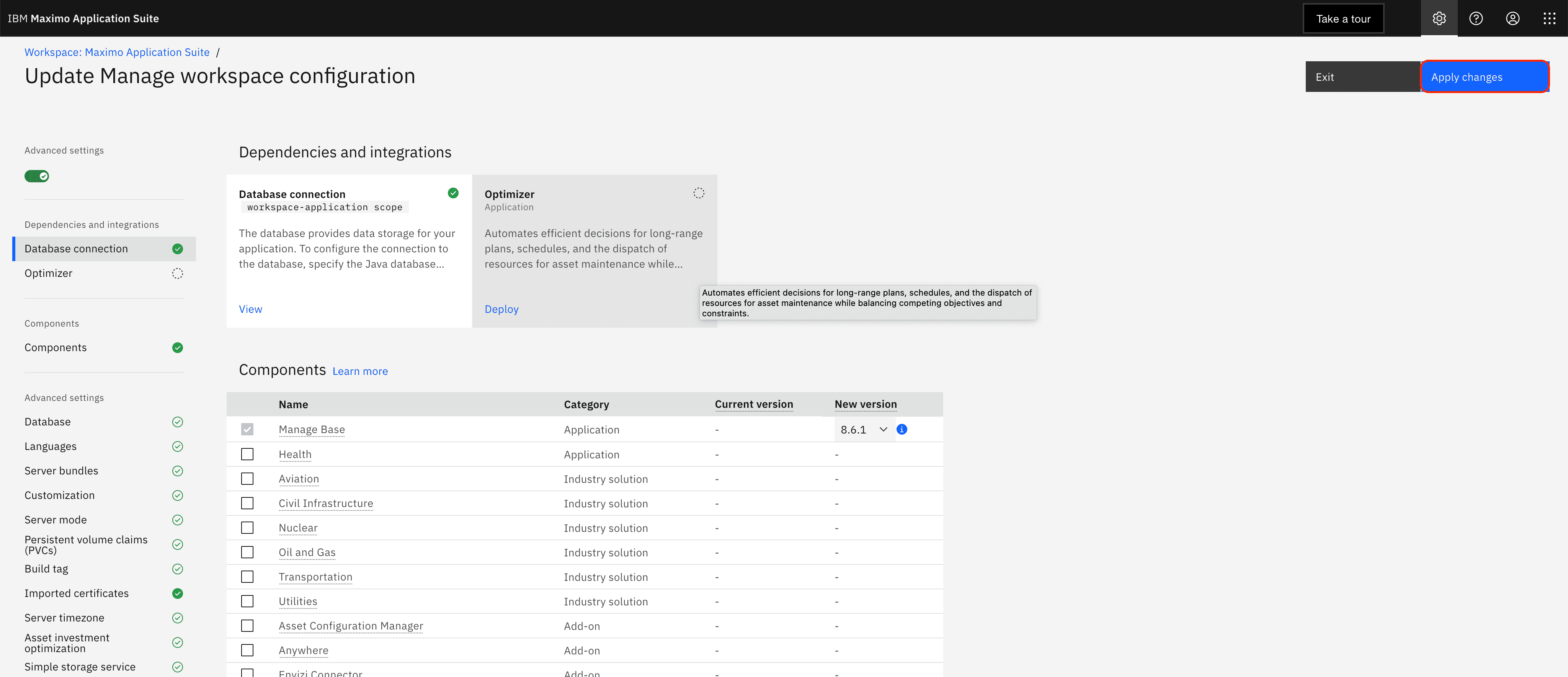Select Database connection in sidebar

tap(104, 249)
